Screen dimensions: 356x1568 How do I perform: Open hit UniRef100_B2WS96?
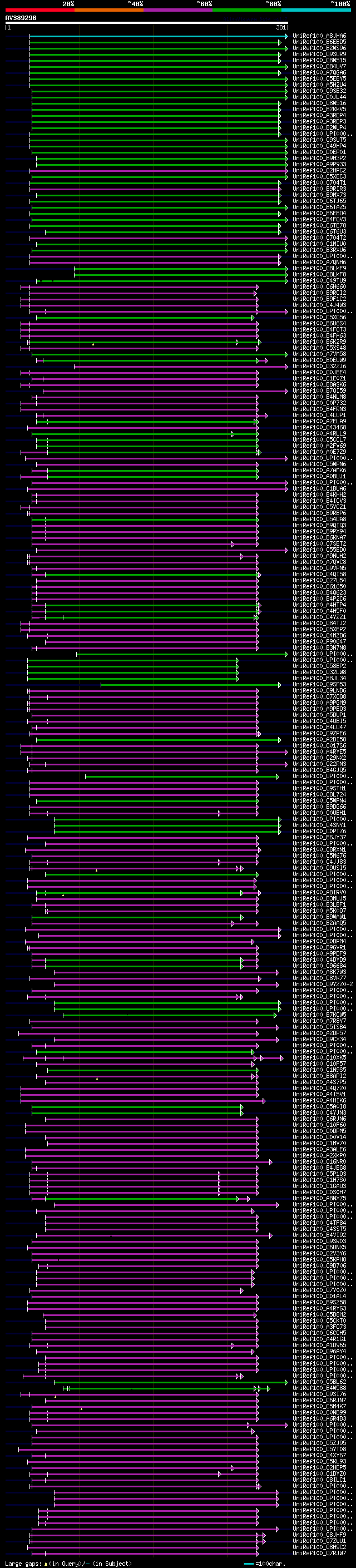[x=319, y=48]
